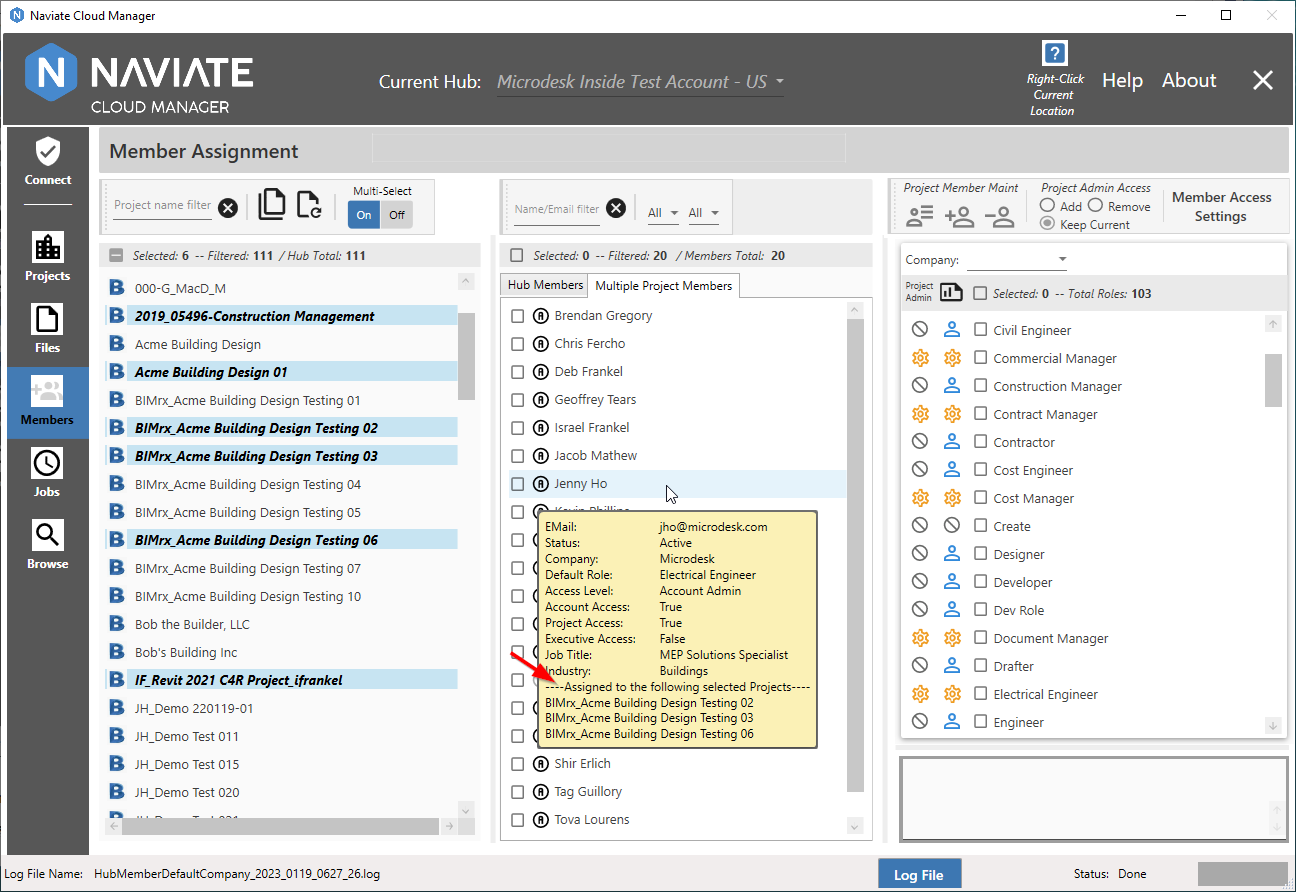The width and height of the screenshot is (1296, 892).
Task: Select the Members section in the sidebar
Action: tap(48, 402)
